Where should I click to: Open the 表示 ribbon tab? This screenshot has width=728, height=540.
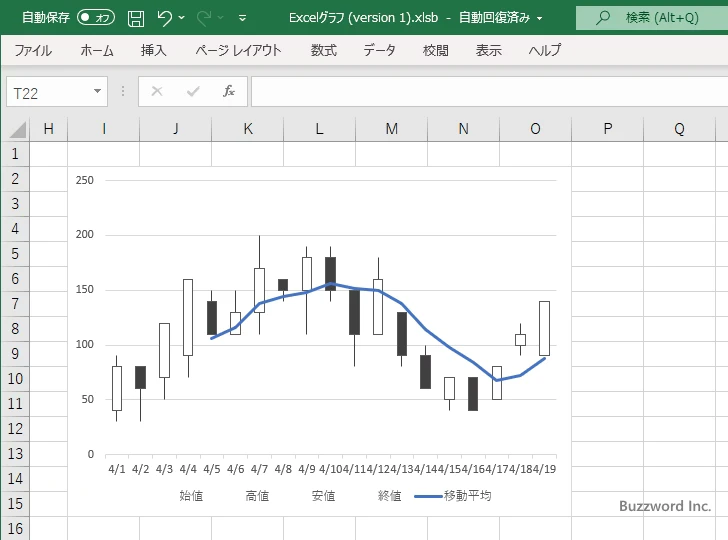pyautogui.click(x=488, y=50)
